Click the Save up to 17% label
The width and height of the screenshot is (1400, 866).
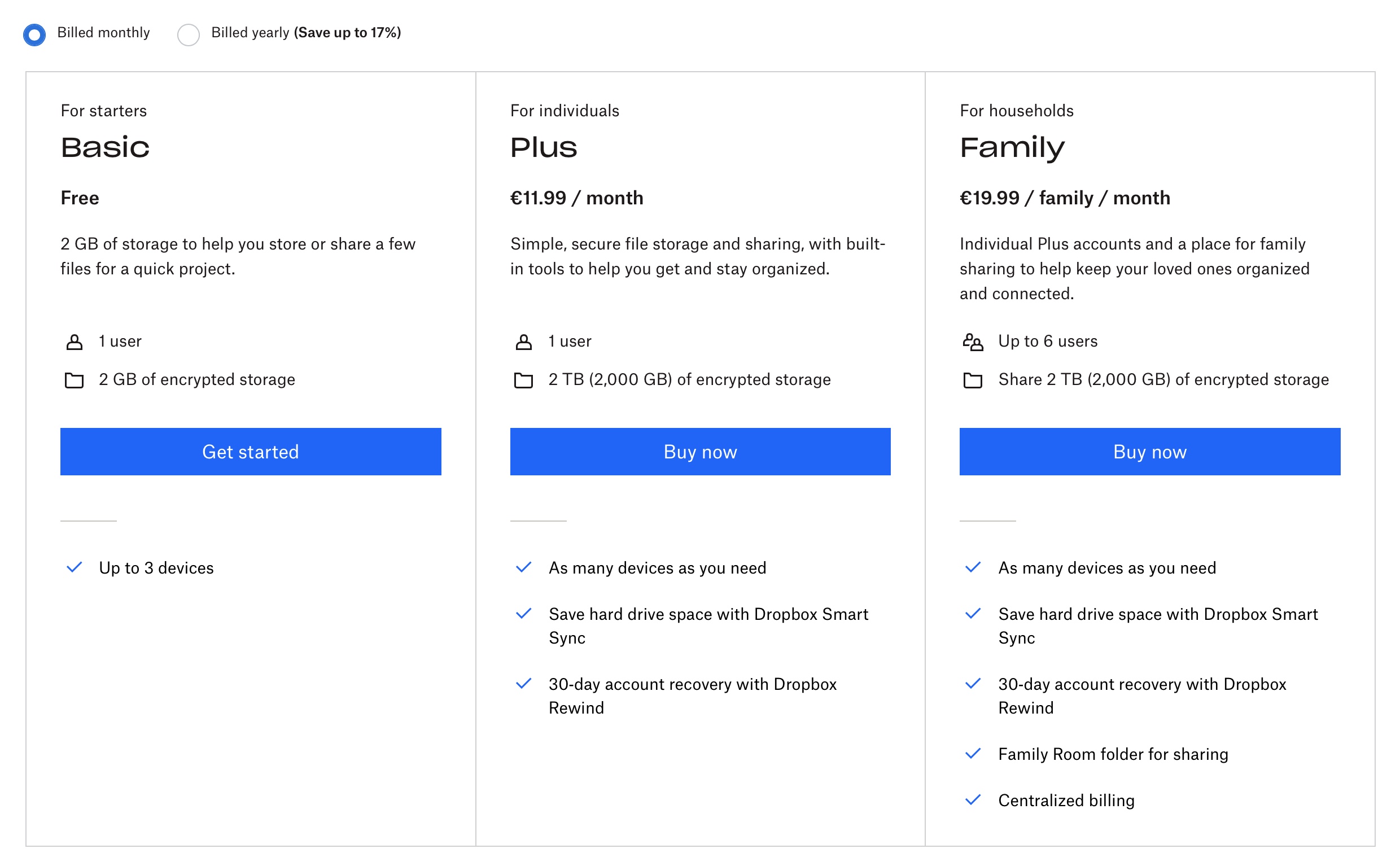click(x=347, y=33)
